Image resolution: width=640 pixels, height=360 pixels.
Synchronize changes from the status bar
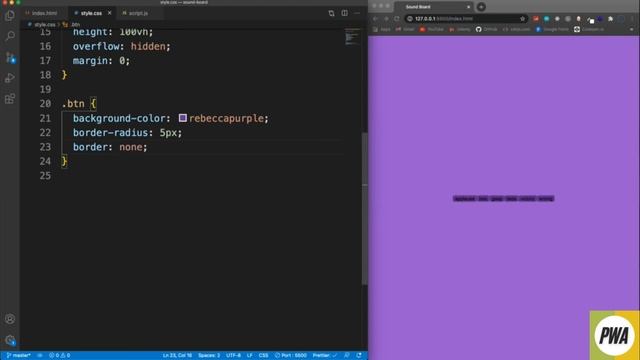pos(40,356)
